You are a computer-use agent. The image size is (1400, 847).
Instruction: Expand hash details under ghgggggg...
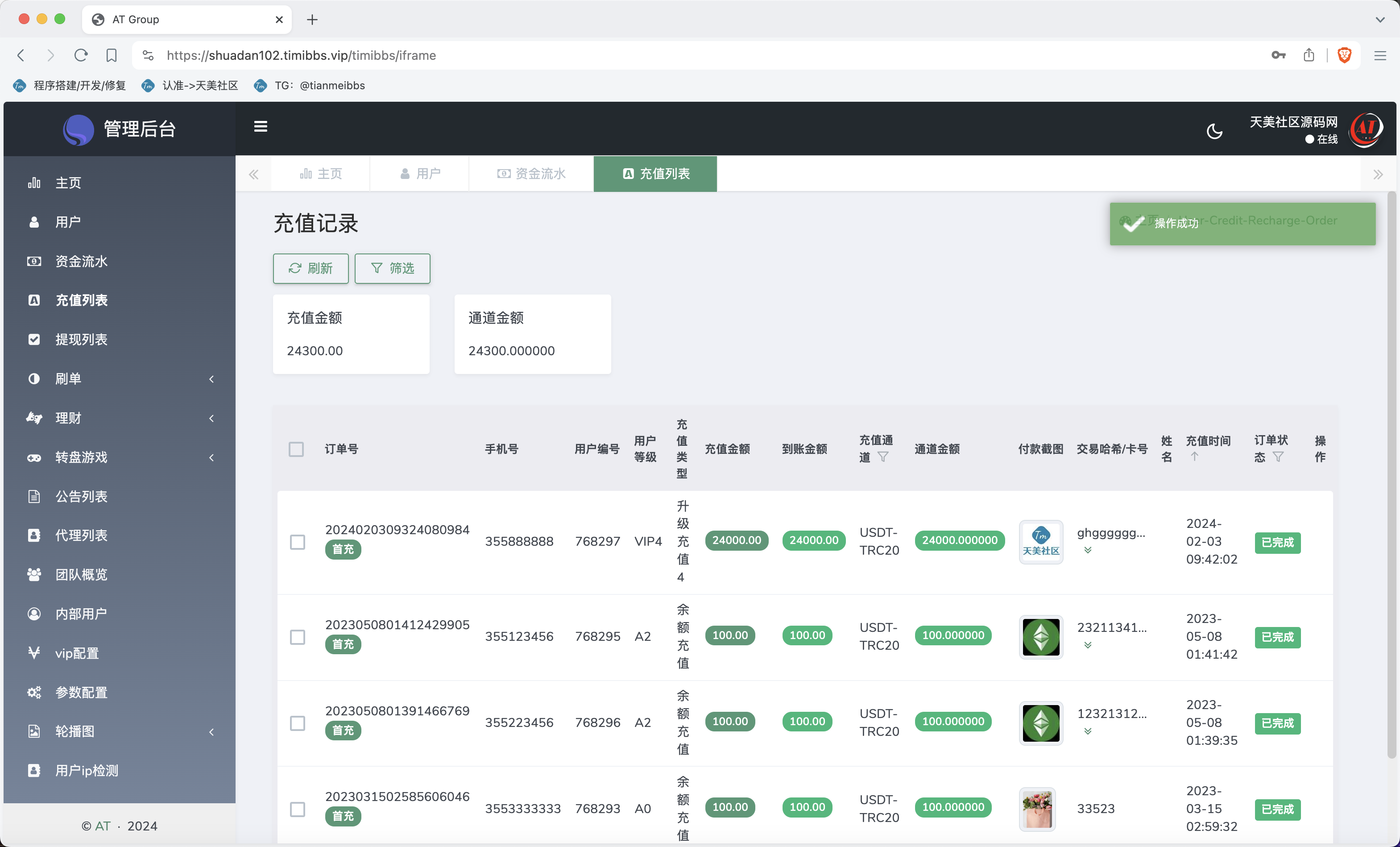coord(1088,550)
